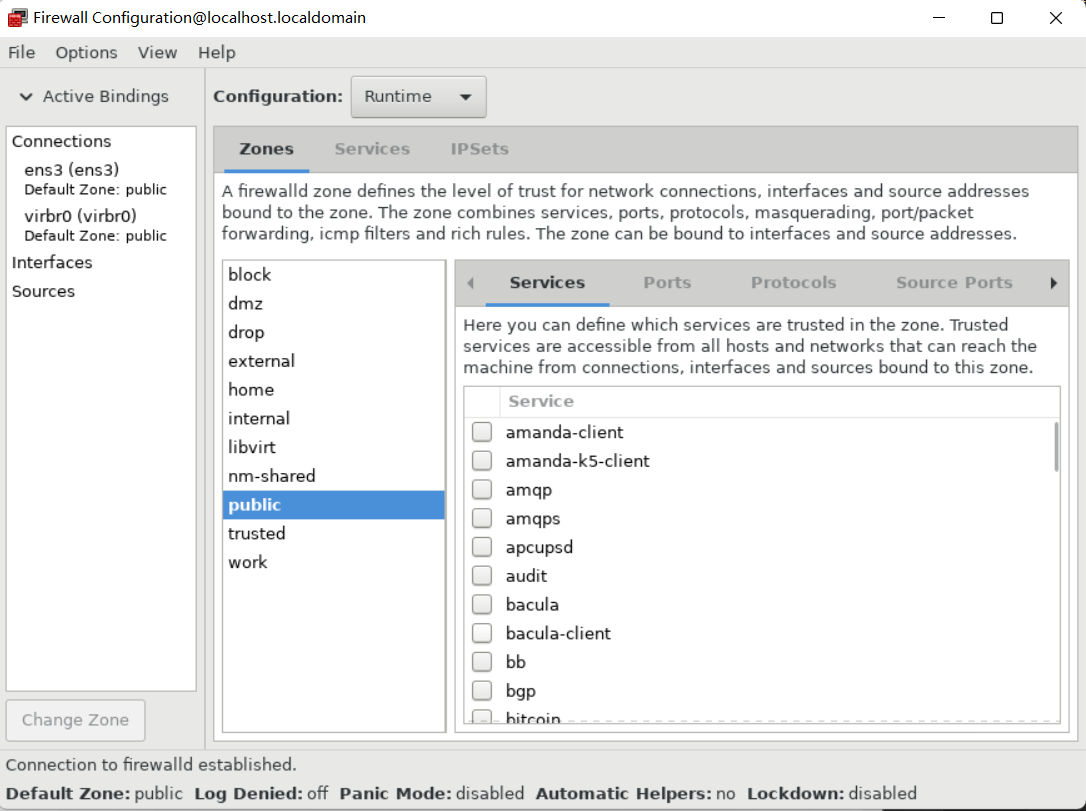Select the internal zone

pos(333,418)
